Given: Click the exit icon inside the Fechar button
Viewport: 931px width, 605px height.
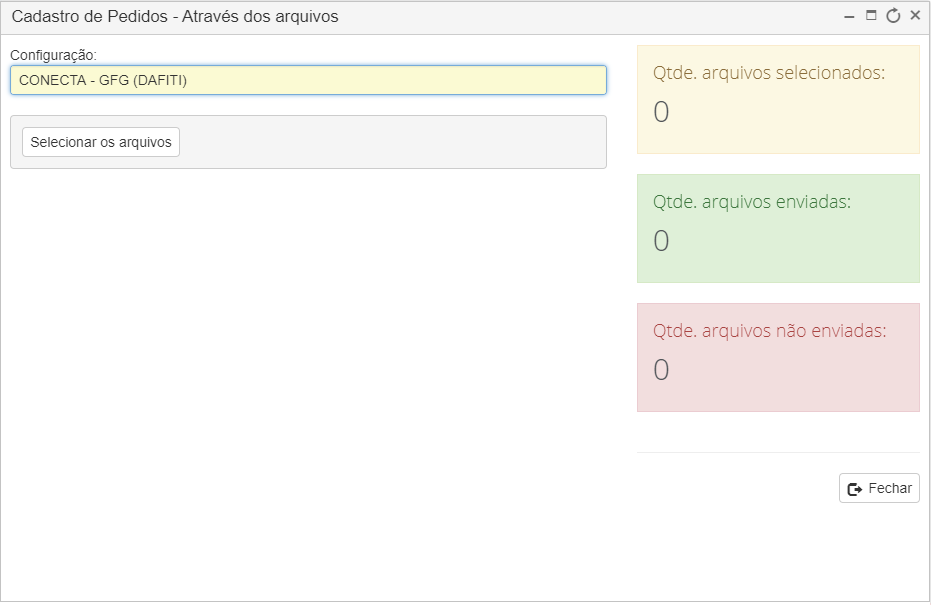Looking at the screenshot, I should click(855, 489).
